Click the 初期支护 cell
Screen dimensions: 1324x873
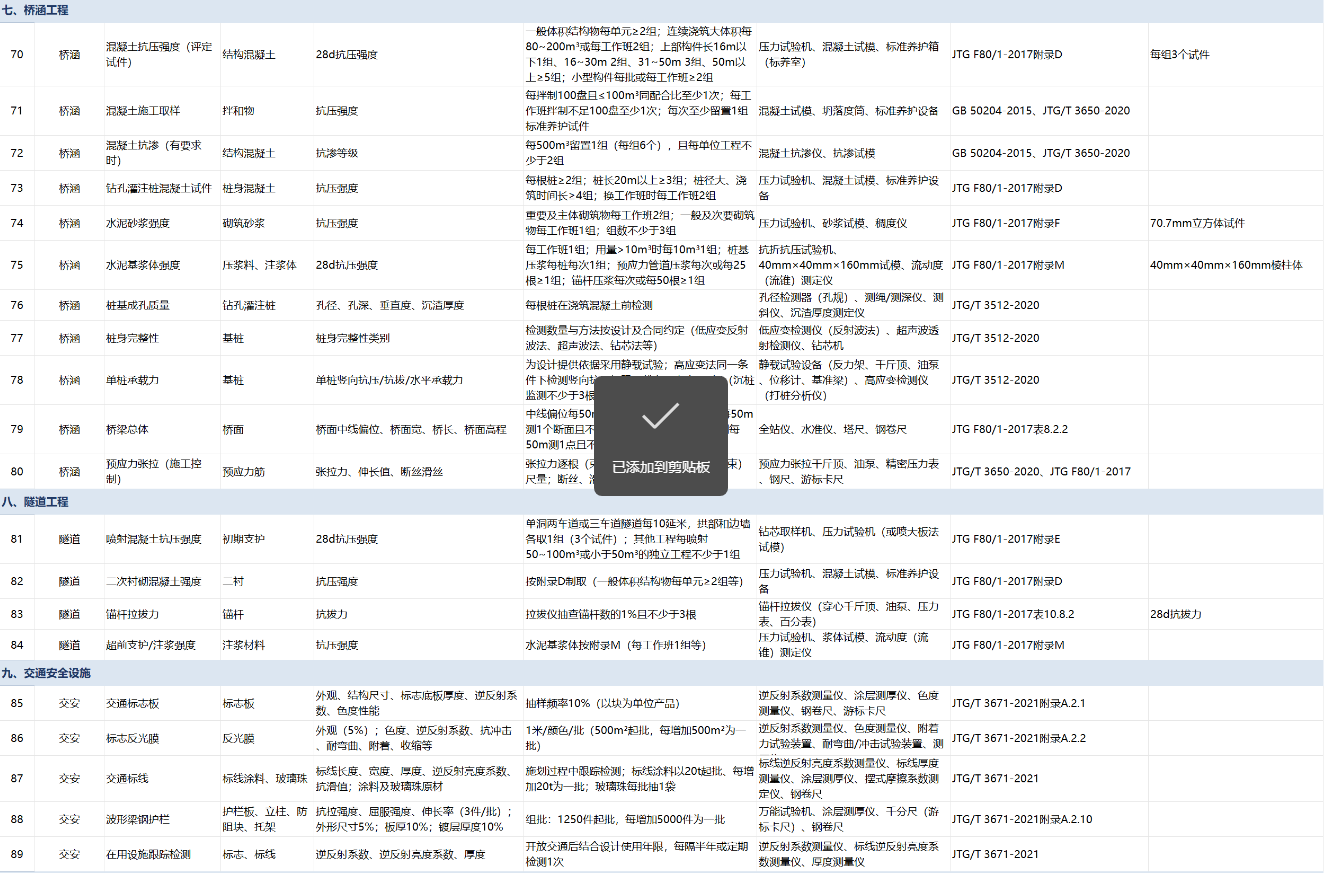pyautogui.click(x=243, y=539)
